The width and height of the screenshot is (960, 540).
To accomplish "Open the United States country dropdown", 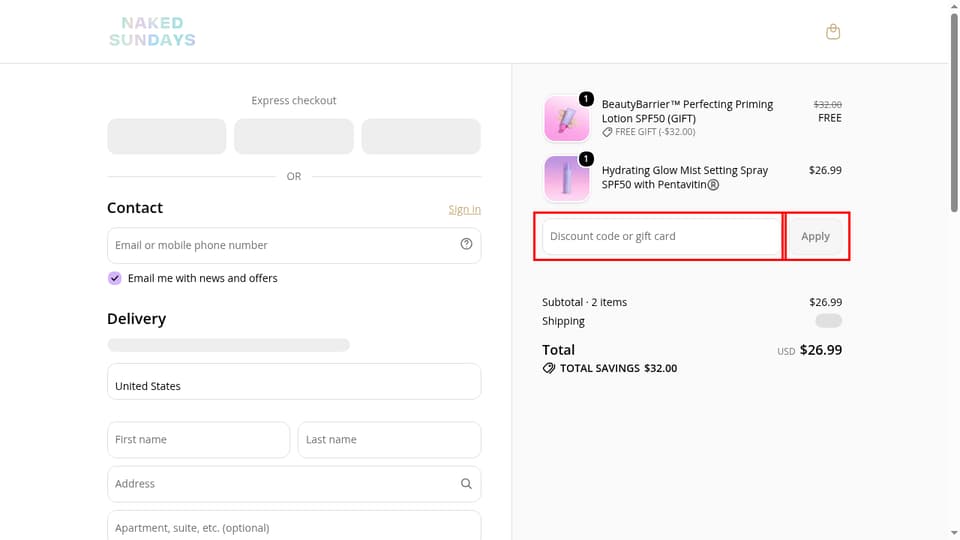I will click(x=294, y=381).
